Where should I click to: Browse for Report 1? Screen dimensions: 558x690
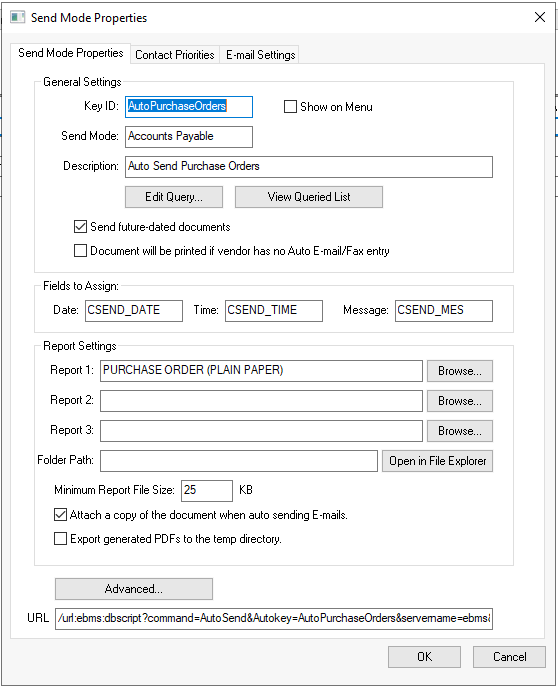(x=460, y=371)
